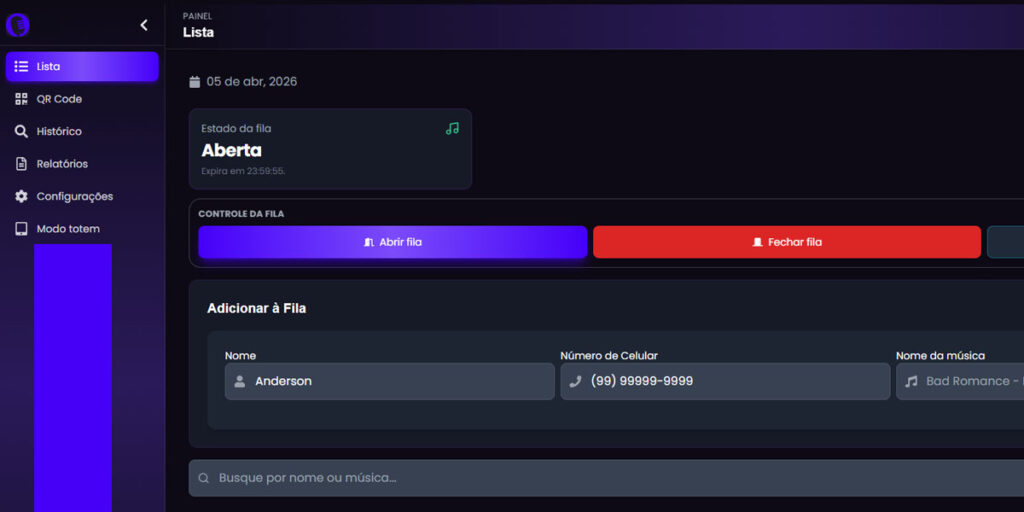This screenshot has width=1024, height=512.
Task: Click the date 05 de abr, 2026
Action: 252,82
